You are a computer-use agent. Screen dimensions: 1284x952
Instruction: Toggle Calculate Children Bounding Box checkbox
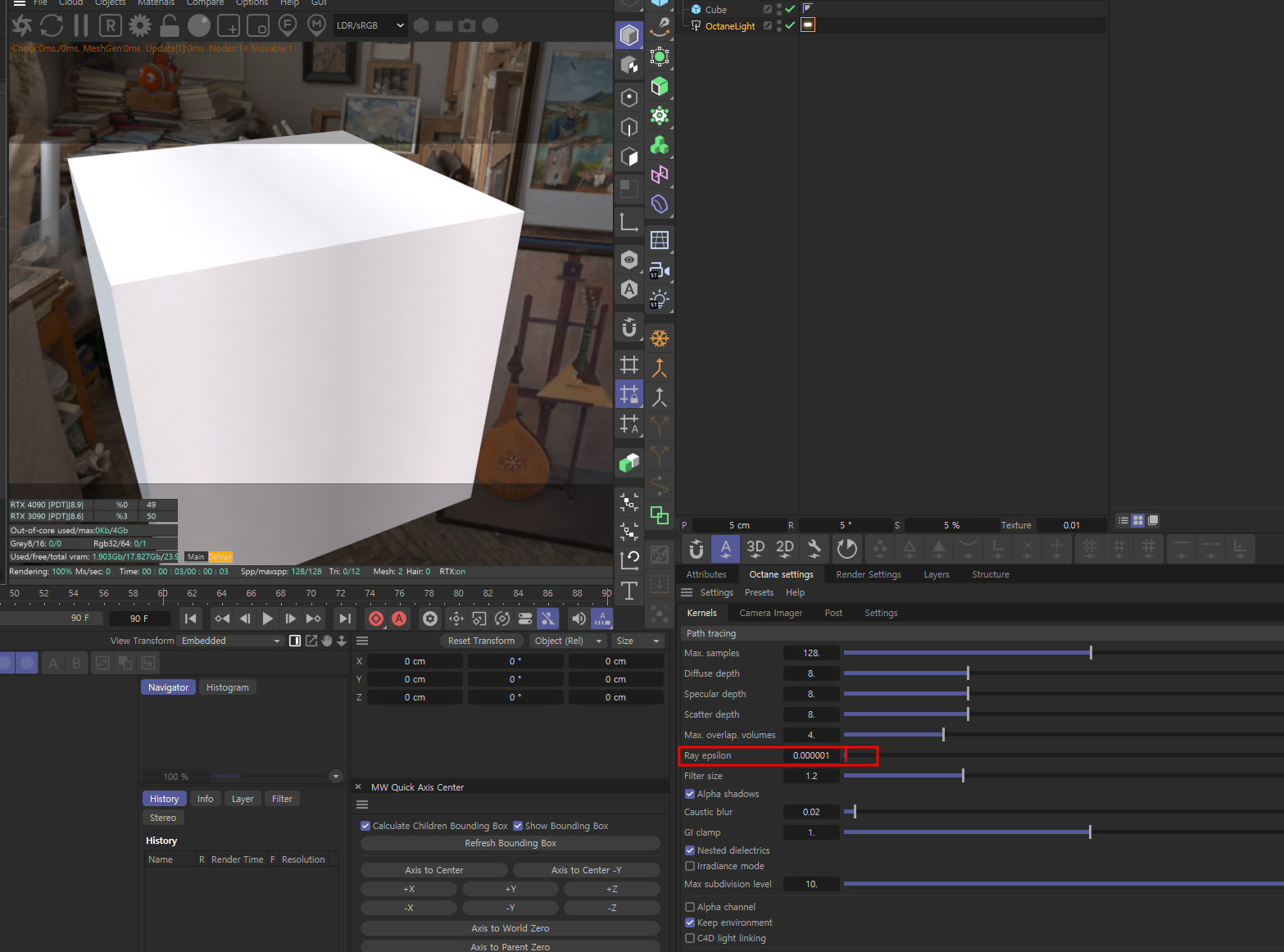click(x=365, y=826)
